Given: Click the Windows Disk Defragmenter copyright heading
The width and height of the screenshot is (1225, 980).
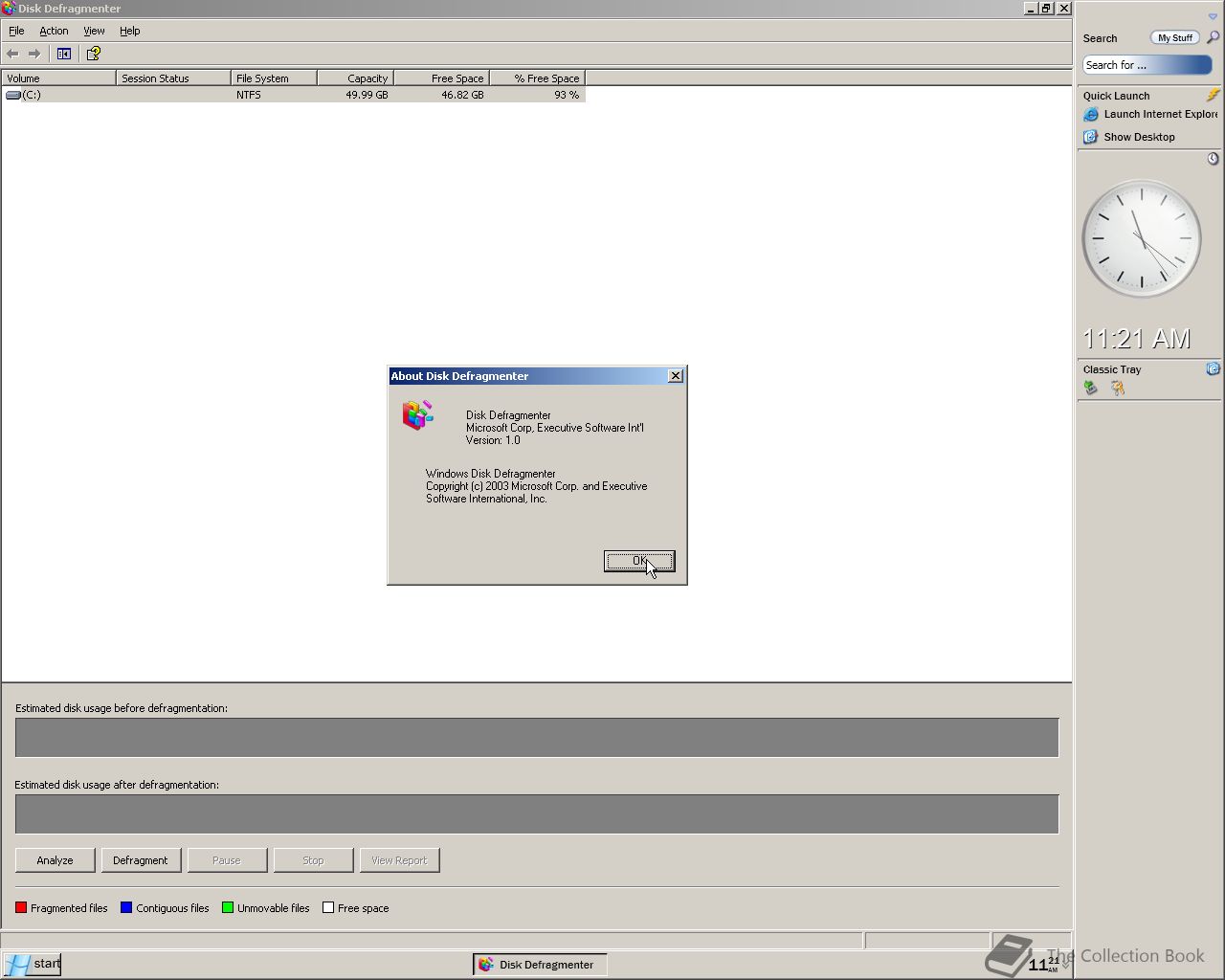Looking at the screenshot, I should coord(491,474).
